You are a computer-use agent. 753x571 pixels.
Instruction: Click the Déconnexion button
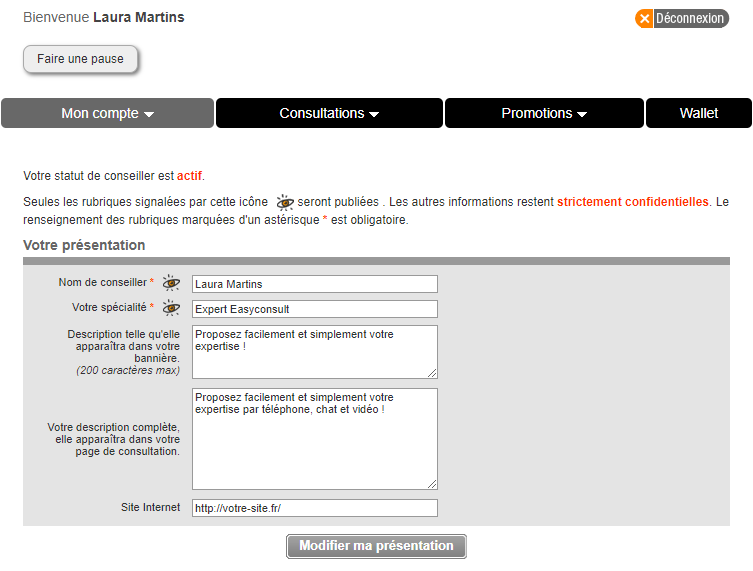(682, 19)
